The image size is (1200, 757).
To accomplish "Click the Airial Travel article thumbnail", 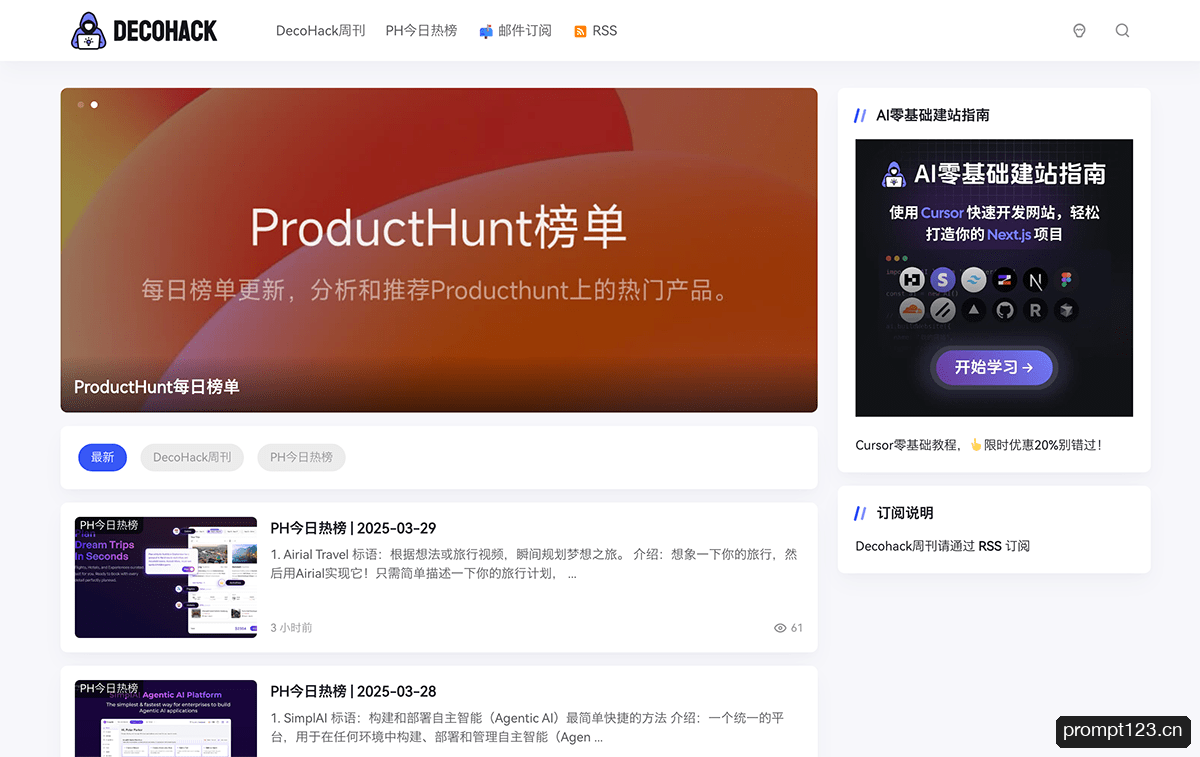I will click(x=166, y=577).
